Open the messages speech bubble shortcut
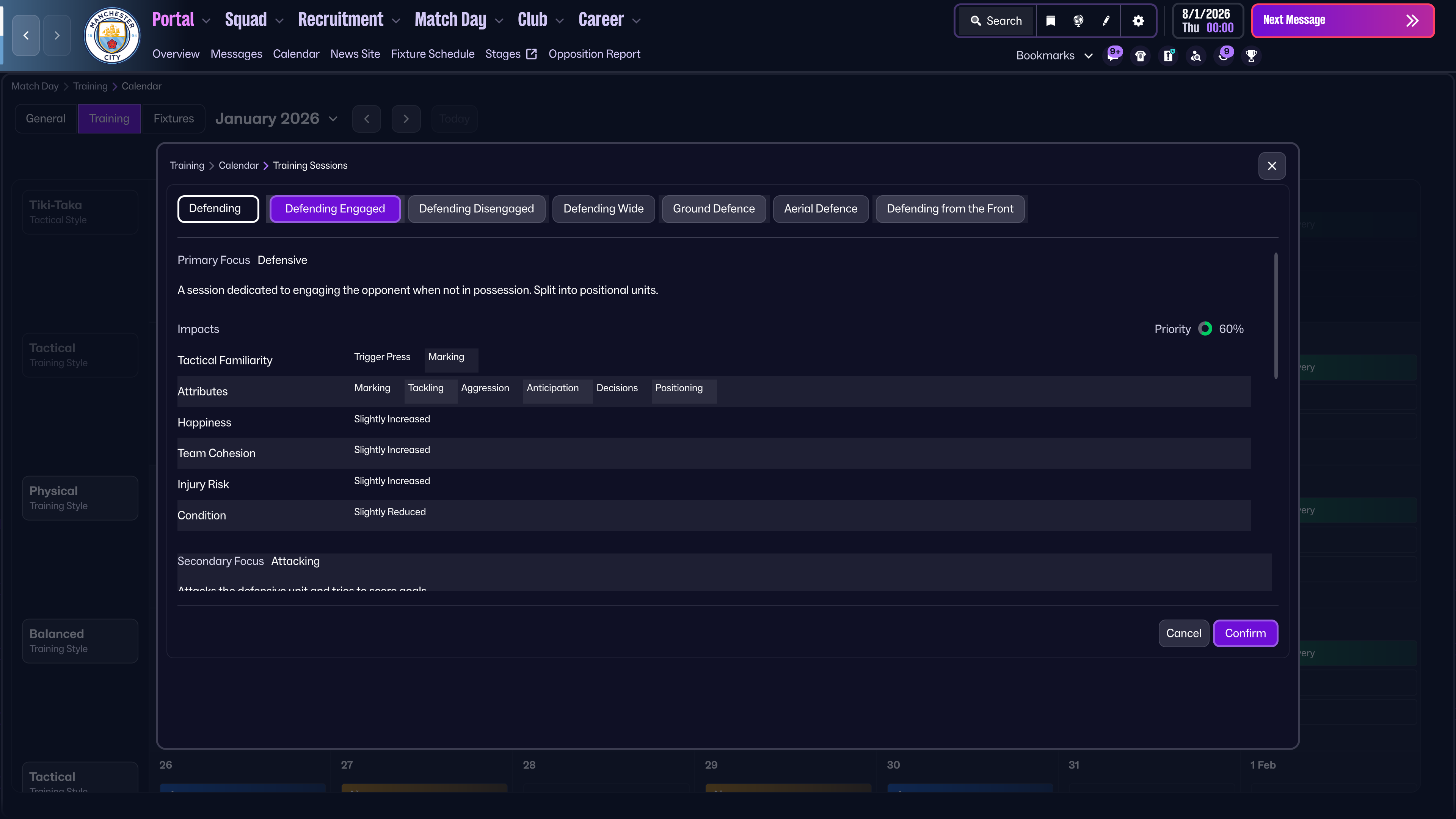The height and width of the screenshot is (819, 1456). tap(1113, 55)
